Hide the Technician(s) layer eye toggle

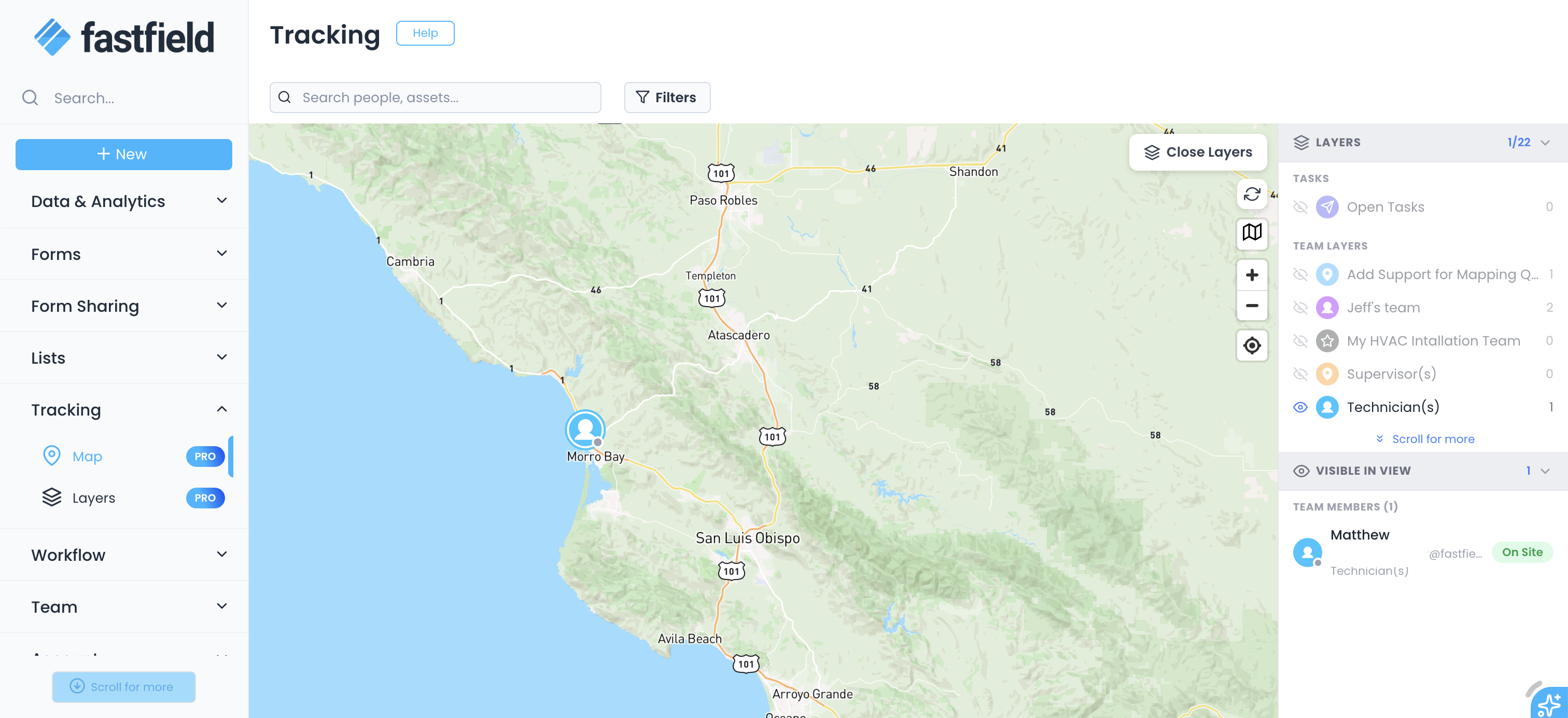(x=1300, y=407)
